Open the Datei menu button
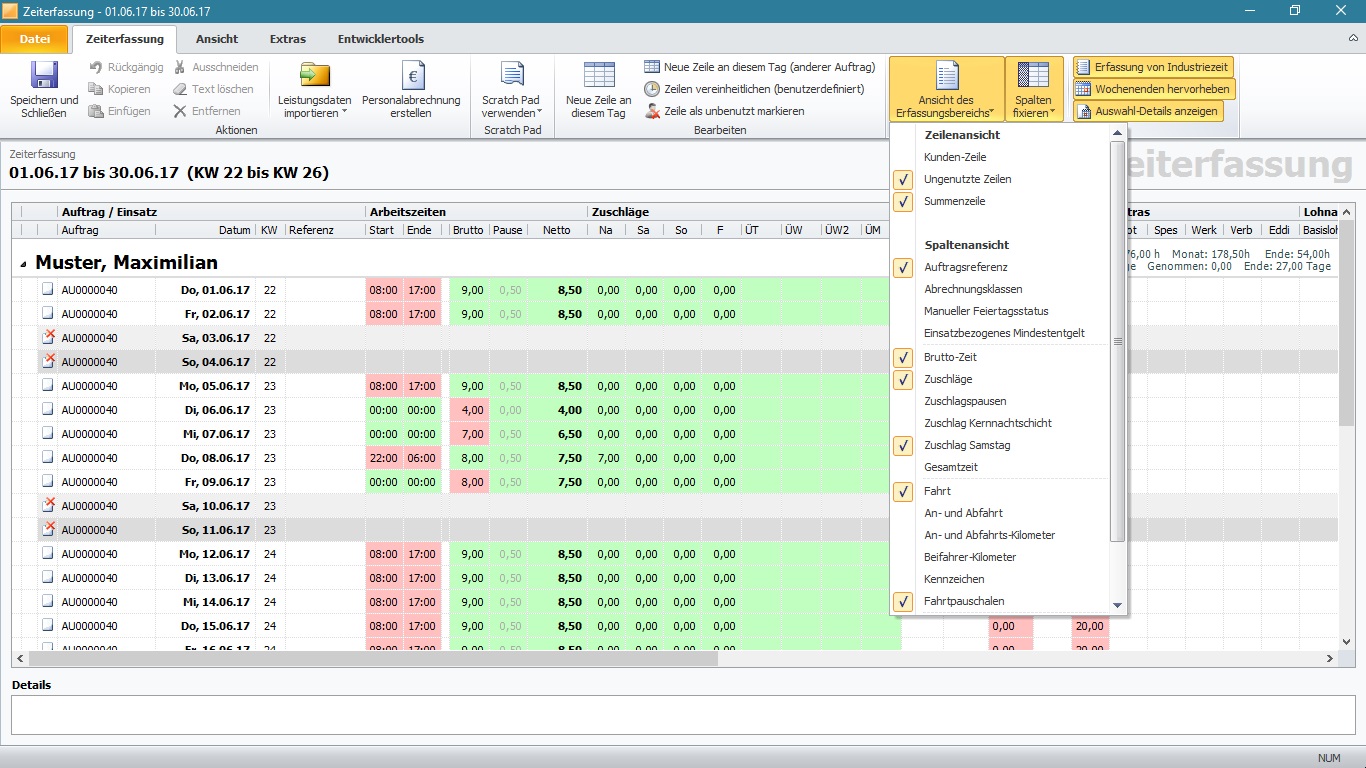This screenshot has width=1366, height=768. tap(35, 39)
